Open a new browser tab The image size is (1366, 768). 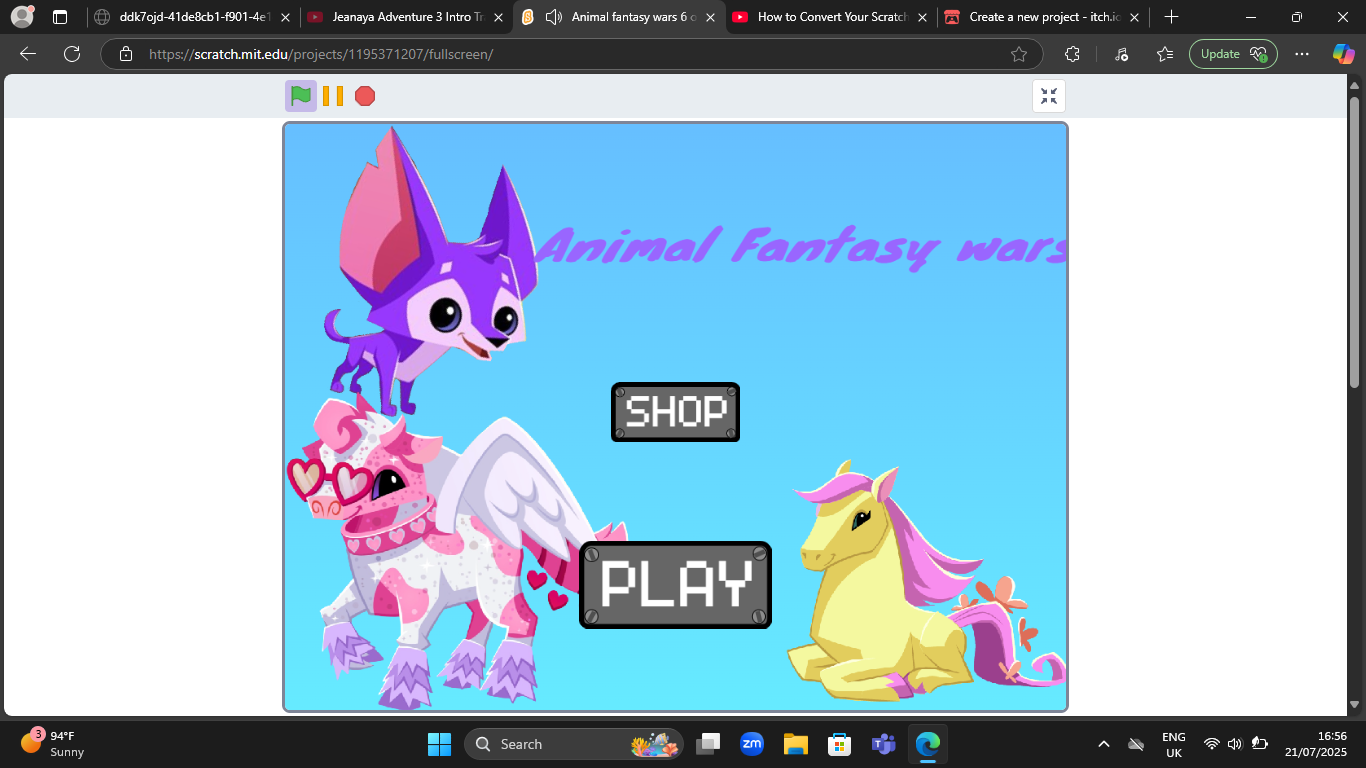[1172, 17]
